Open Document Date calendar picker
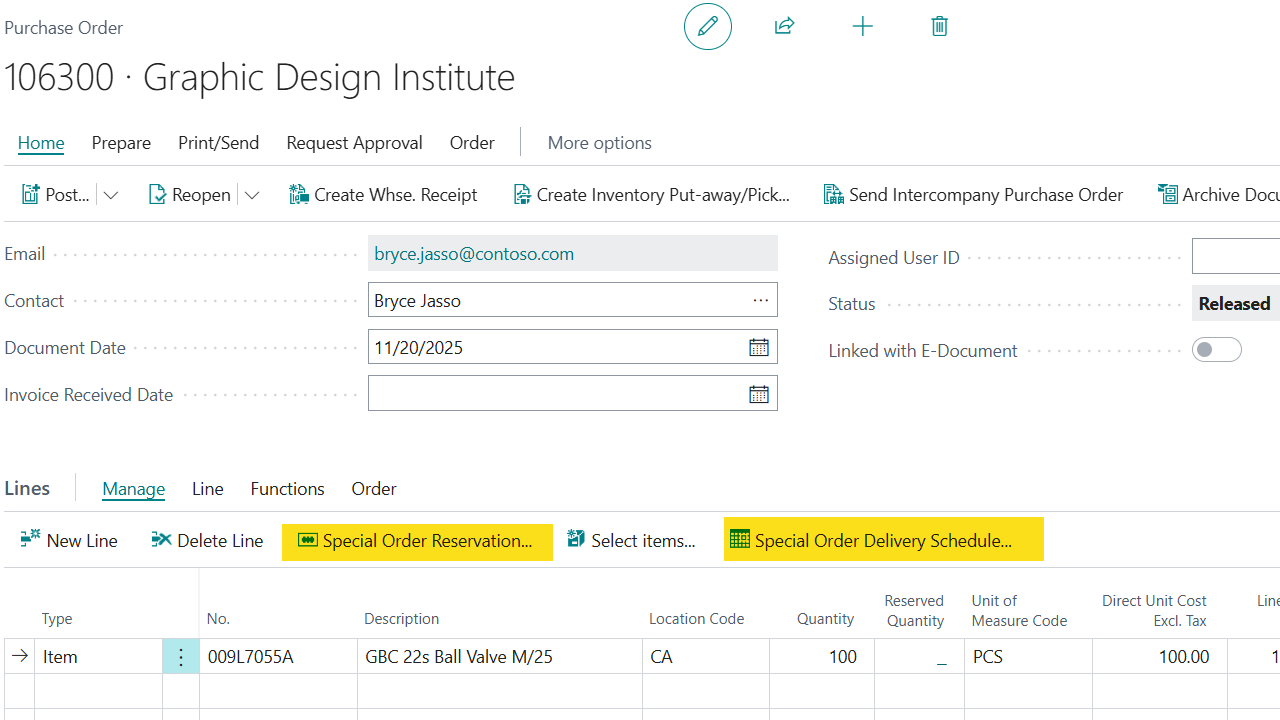 [759, 348]
